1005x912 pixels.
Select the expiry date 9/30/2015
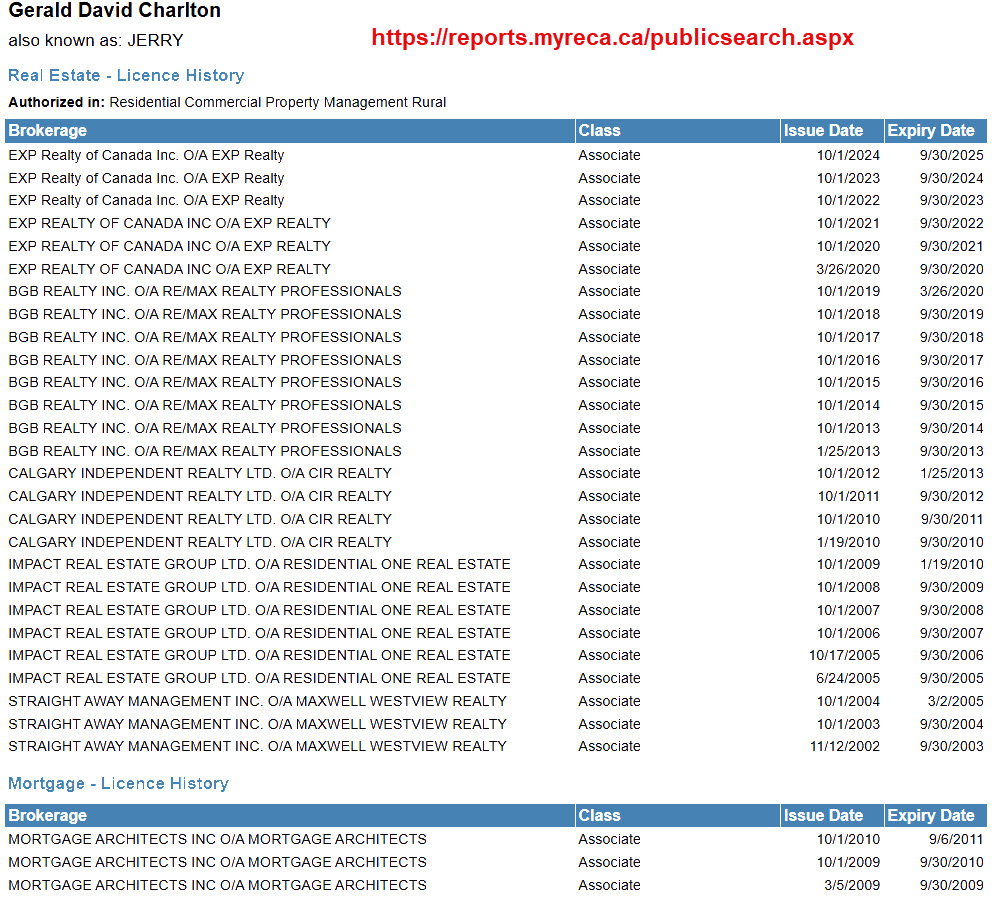pyautogui.click(x=952, y=406)
